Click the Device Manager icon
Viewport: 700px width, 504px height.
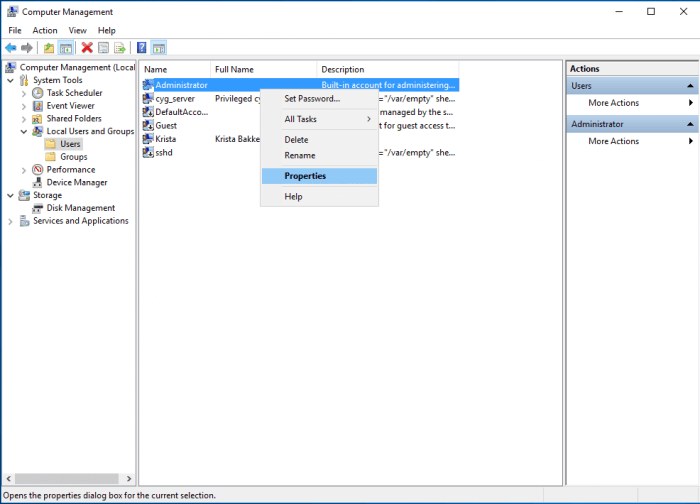[38, 183]
